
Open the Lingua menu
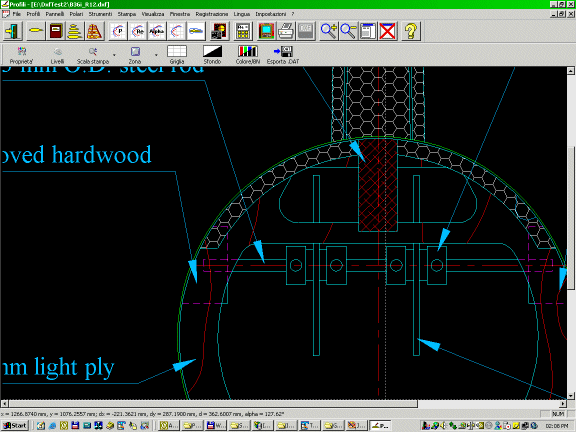[x=242, y=14]
